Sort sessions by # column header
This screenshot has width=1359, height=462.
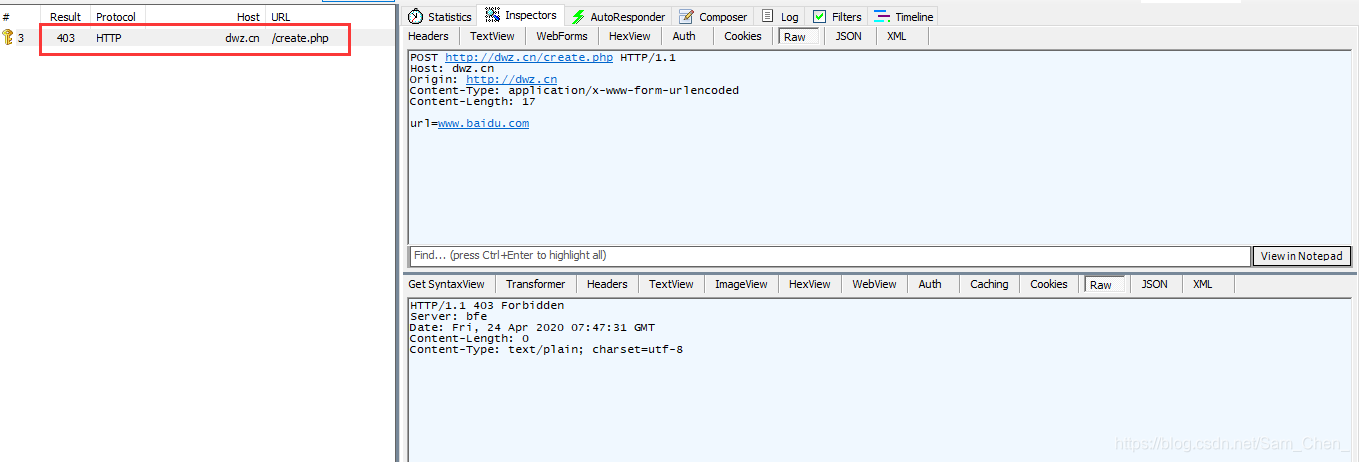pos(6,17)
